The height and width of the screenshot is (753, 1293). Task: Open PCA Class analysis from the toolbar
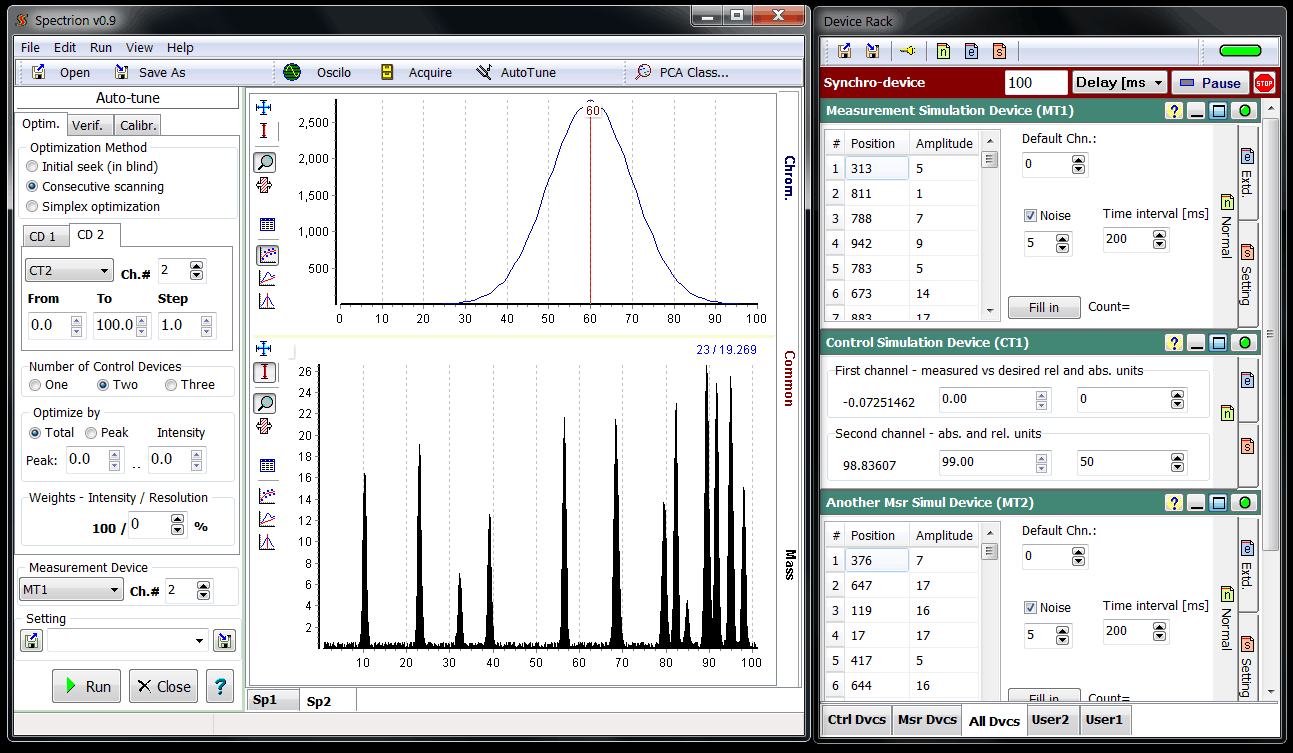click(643, 72)
